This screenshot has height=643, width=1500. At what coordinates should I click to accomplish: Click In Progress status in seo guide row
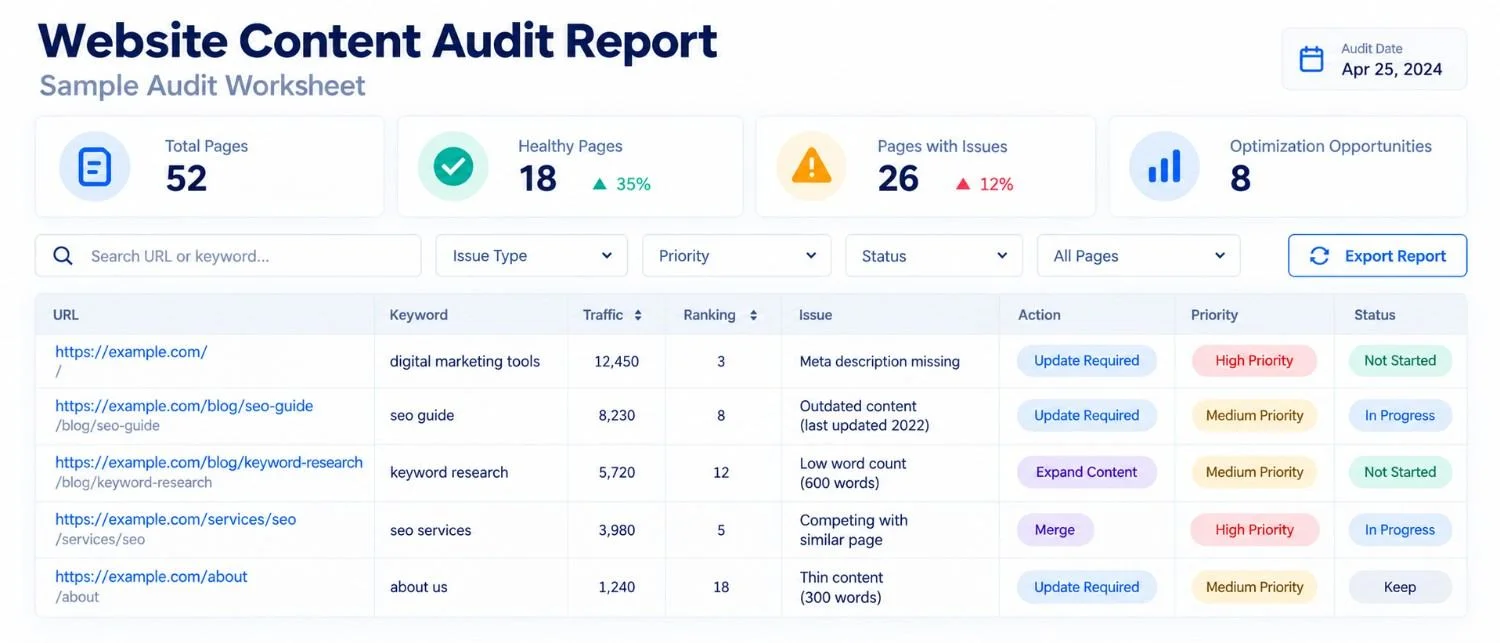pyautogui.click(x=1400, y=415)
